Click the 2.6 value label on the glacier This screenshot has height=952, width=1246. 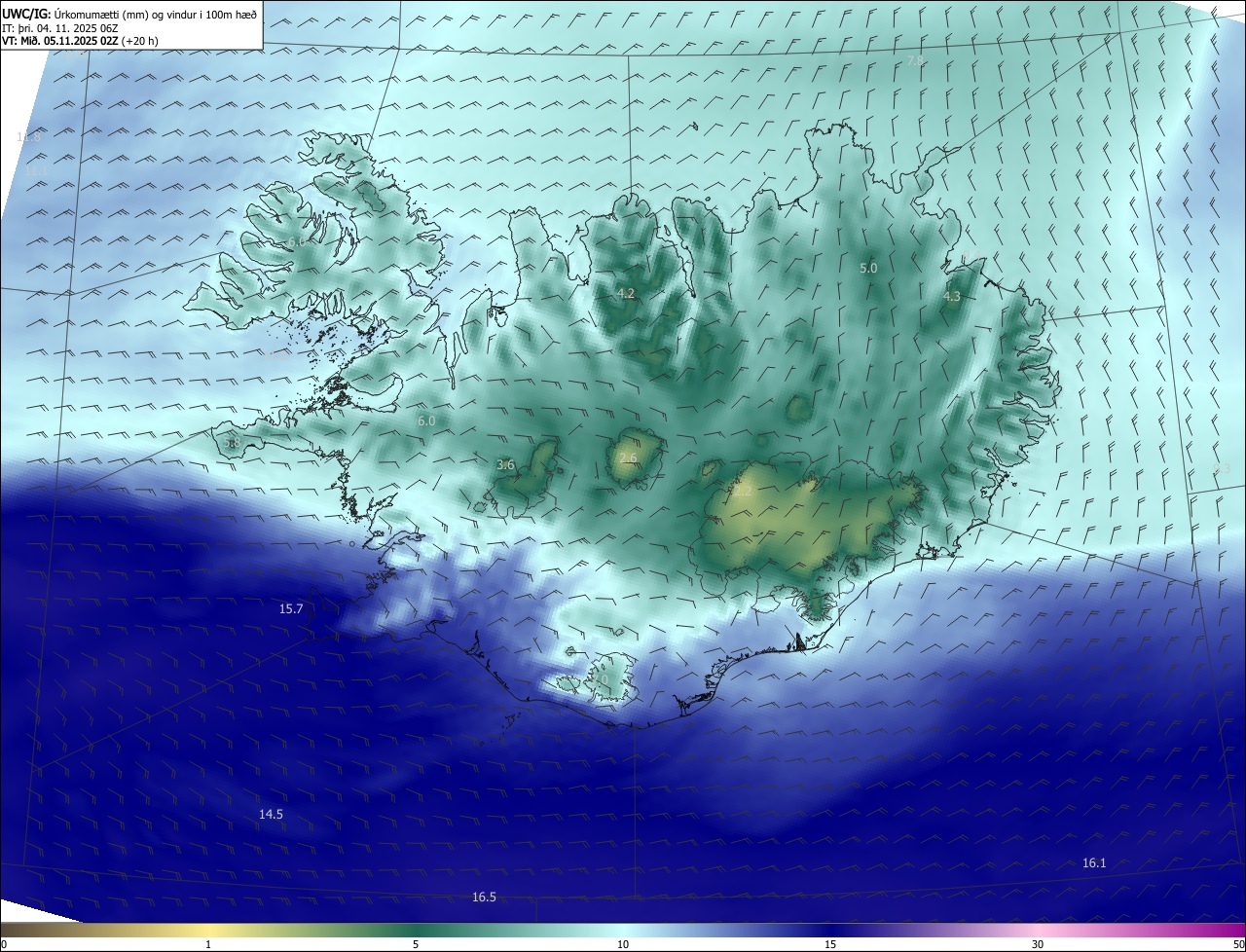coord(628,458)
